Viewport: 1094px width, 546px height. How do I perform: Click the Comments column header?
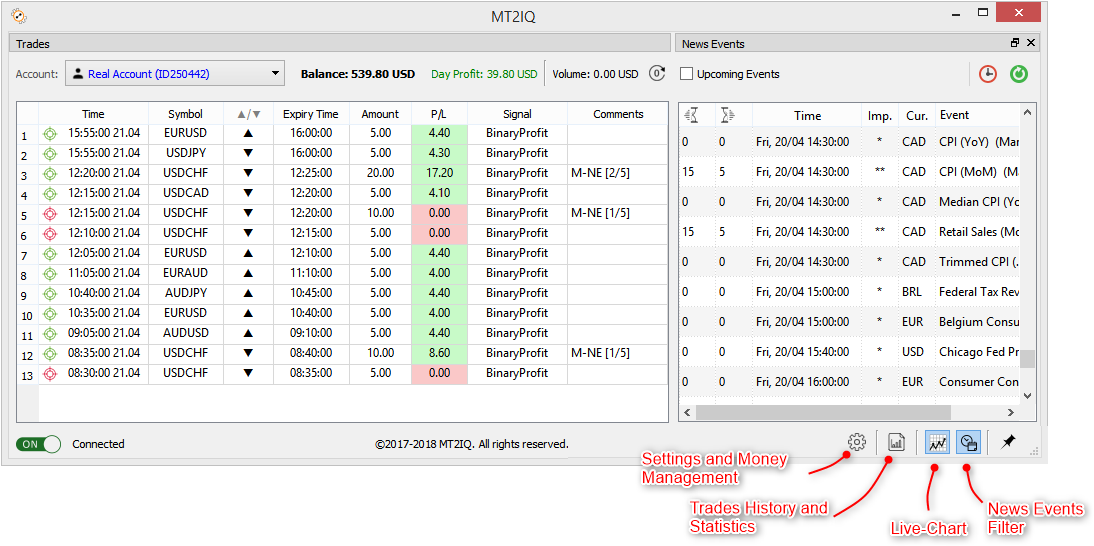click(618, 114)
